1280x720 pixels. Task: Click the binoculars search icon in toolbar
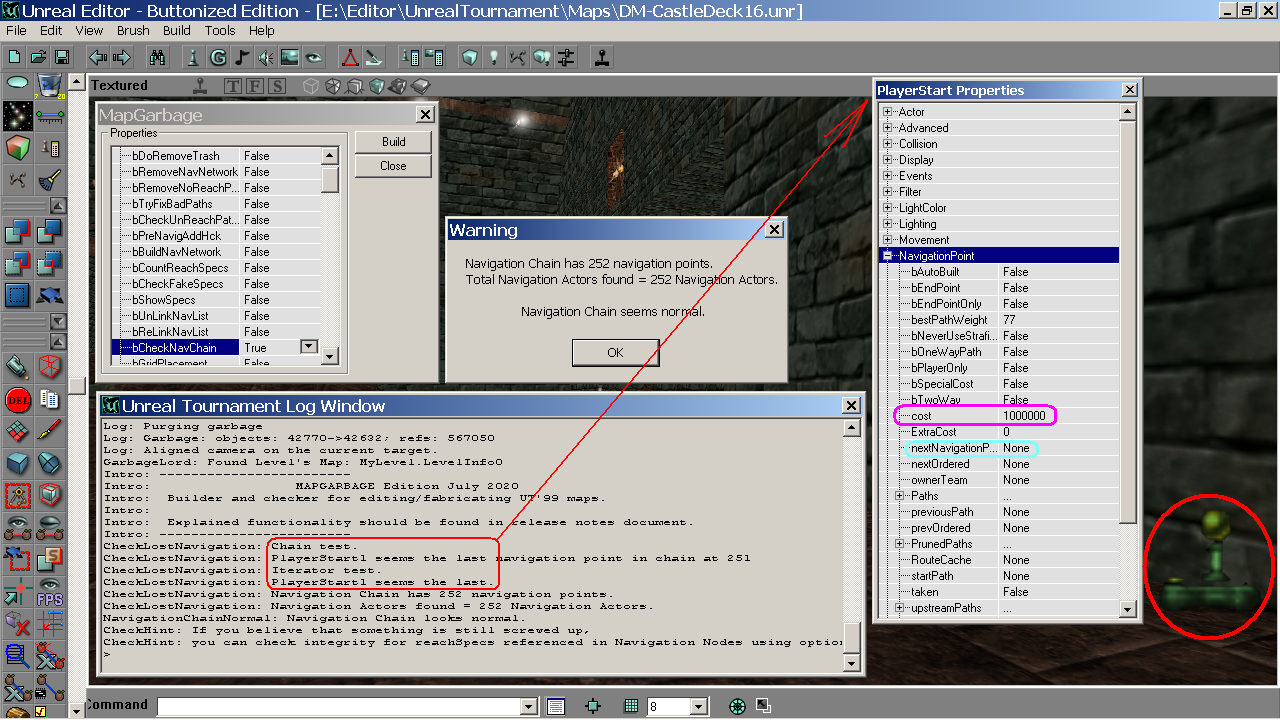click(x=157, y=57)
